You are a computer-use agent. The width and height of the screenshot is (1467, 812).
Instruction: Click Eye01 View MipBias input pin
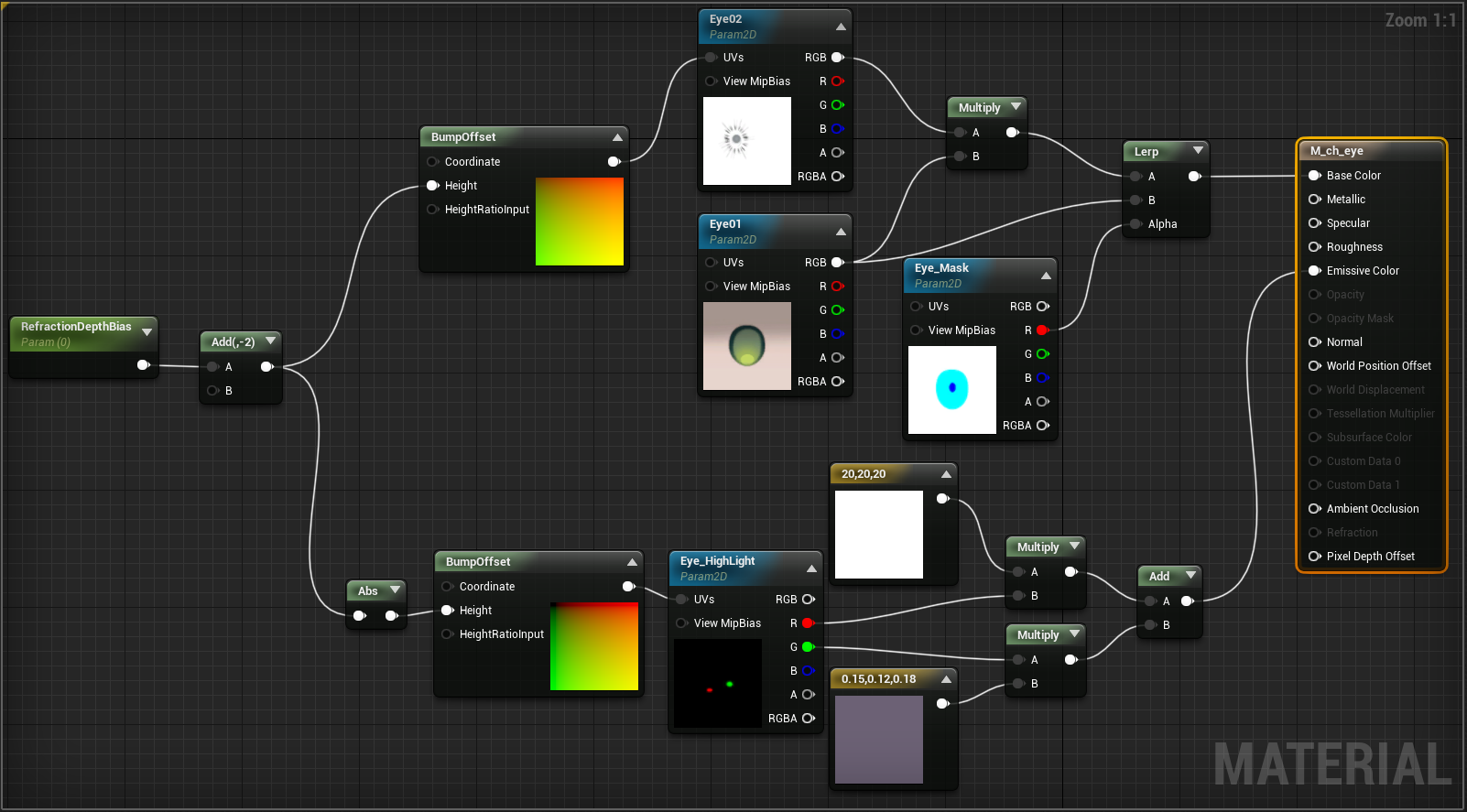(711, 287)
